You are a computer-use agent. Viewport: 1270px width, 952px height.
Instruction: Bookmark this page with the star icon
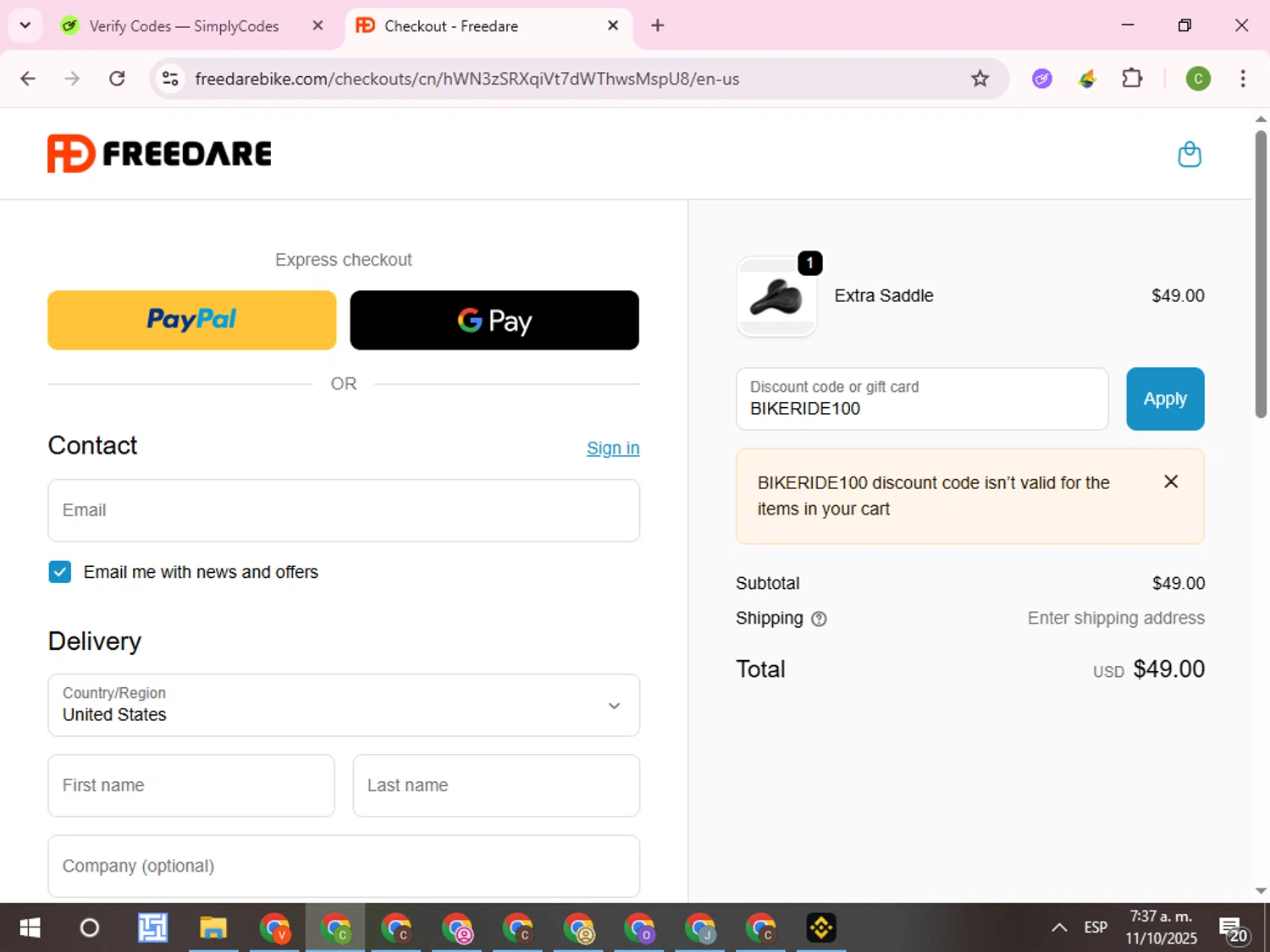coord(980,79)
